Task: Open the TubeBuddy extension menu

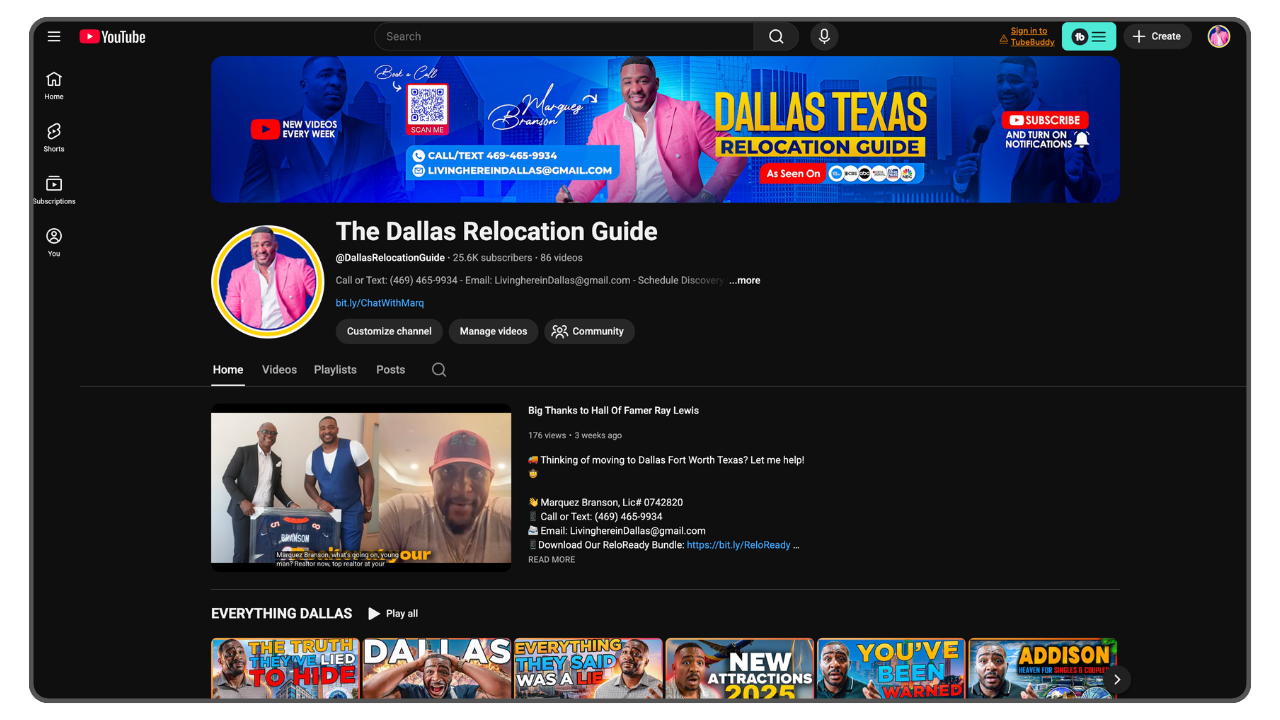Action: [1088, 37]
